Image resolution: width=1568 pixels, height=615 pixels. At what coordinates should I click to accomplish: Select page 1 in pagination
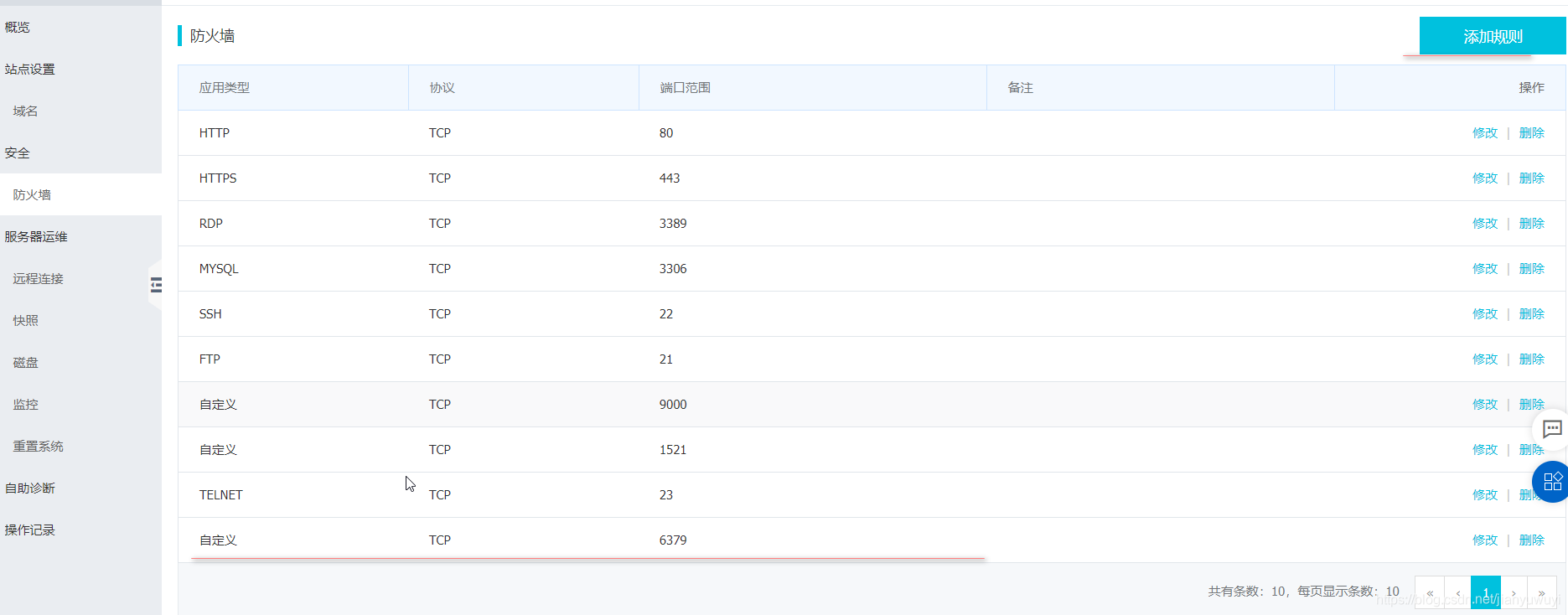tap(1486, 592)
